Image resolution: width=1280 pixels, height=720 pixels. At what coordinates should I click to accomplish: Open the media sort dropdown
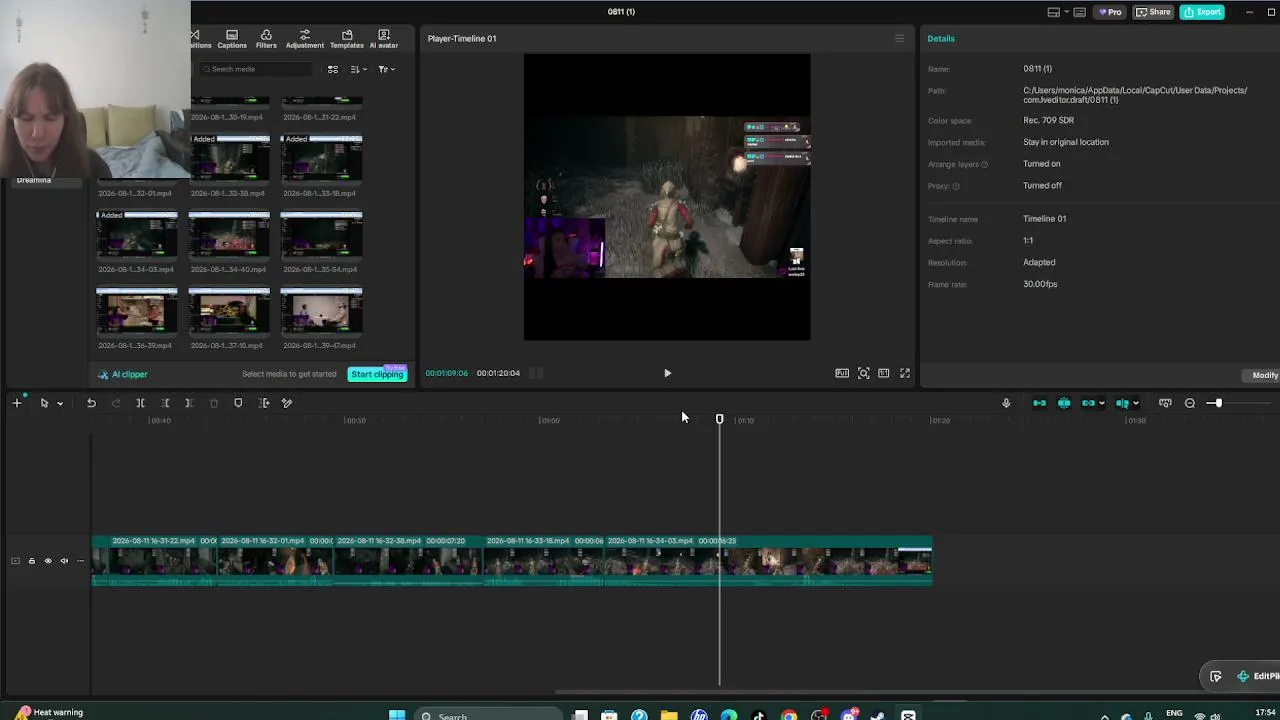pyautogui.click(x=358, y=69)
